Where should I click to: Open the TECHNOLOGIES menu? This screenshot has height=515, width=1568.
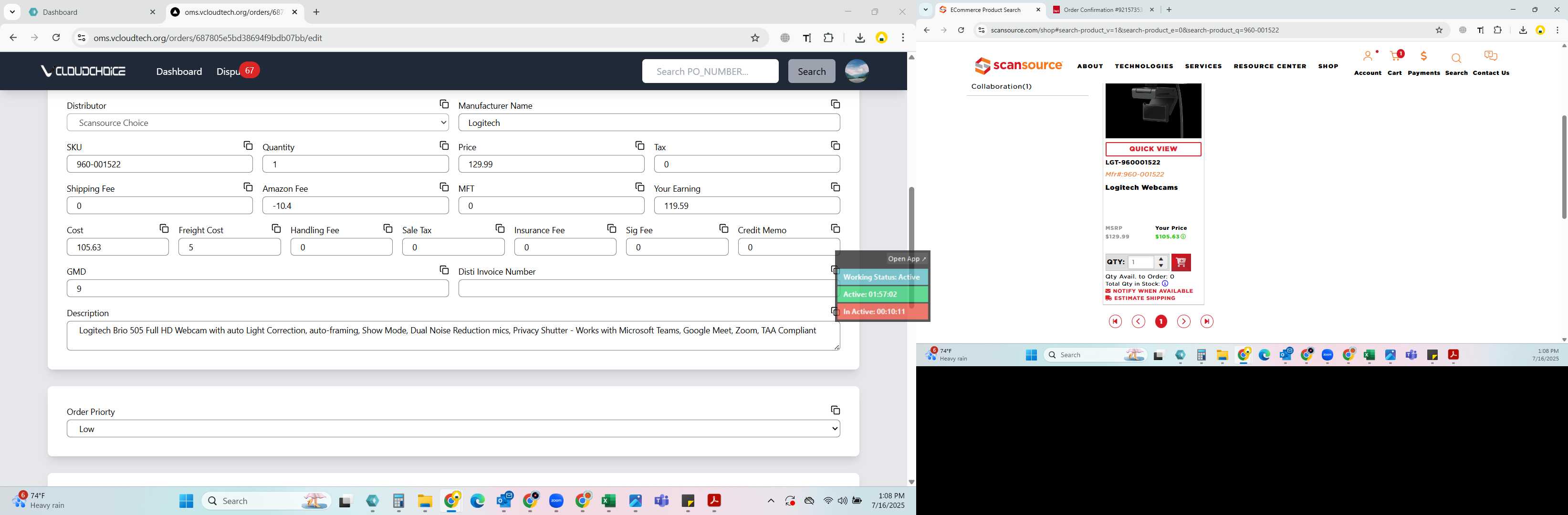[x=1144, y=66]
